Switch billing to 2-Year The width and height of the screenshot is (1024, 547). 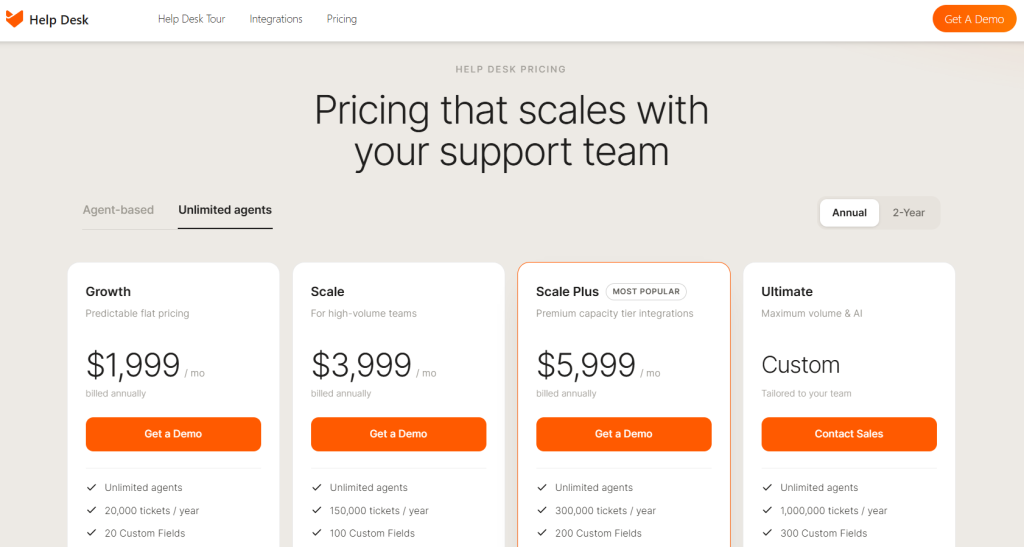click(908, 213)
